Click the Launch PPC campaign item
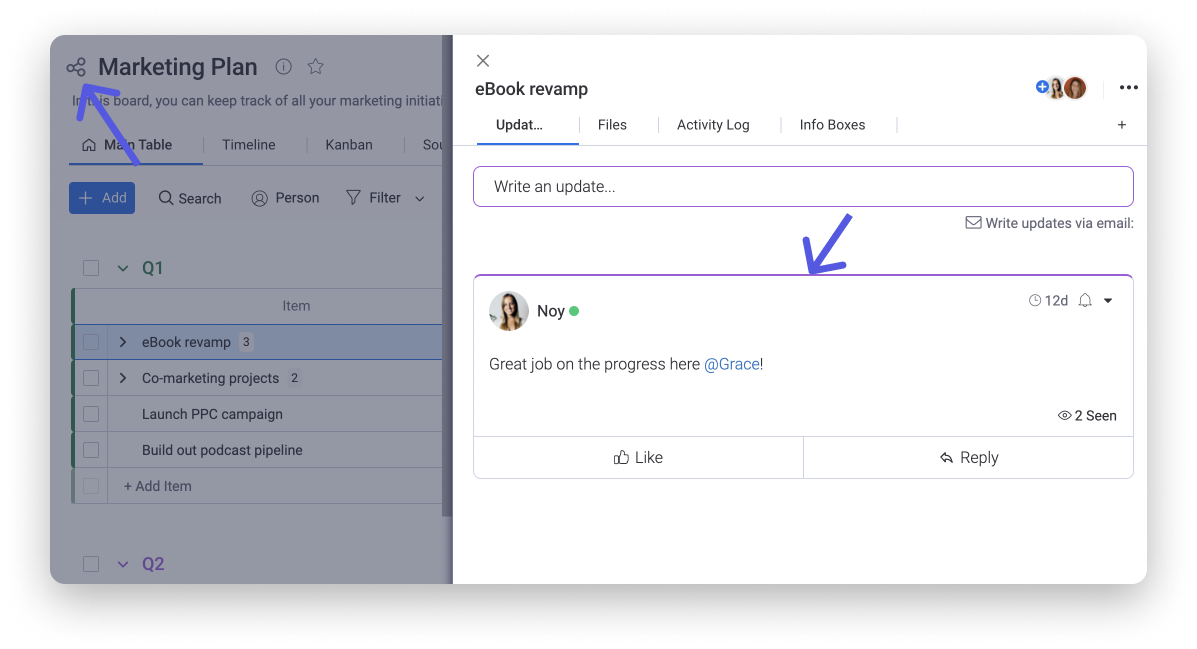Image resolution: width=1197 pixels, height=649 pixels. pos(212,414)
